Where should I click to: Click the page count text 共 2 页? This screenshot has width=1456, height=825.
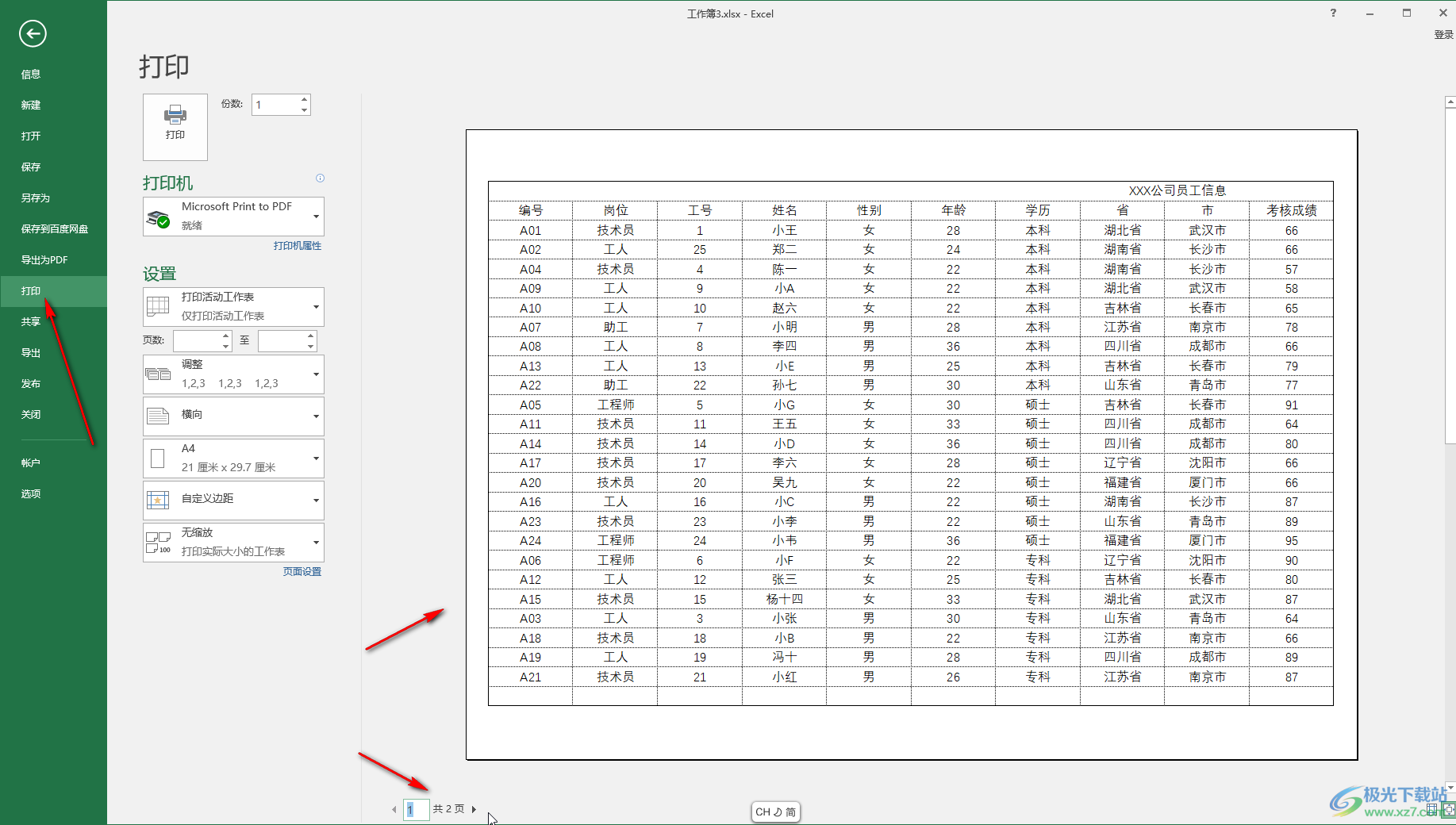(448, 809)
